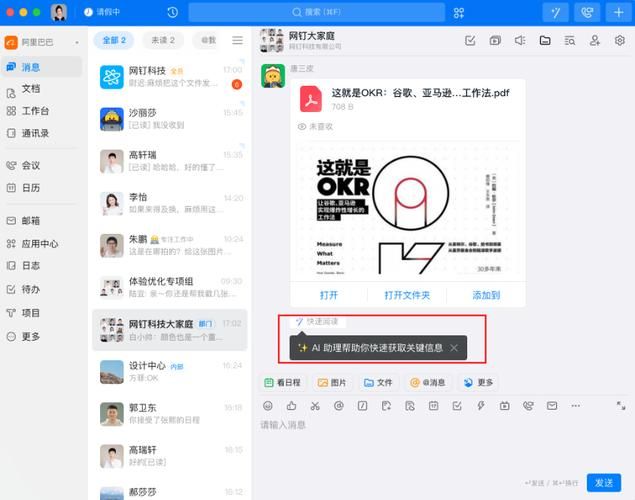Expand the 阿里巴巴 organization switcher

point(42,42)
